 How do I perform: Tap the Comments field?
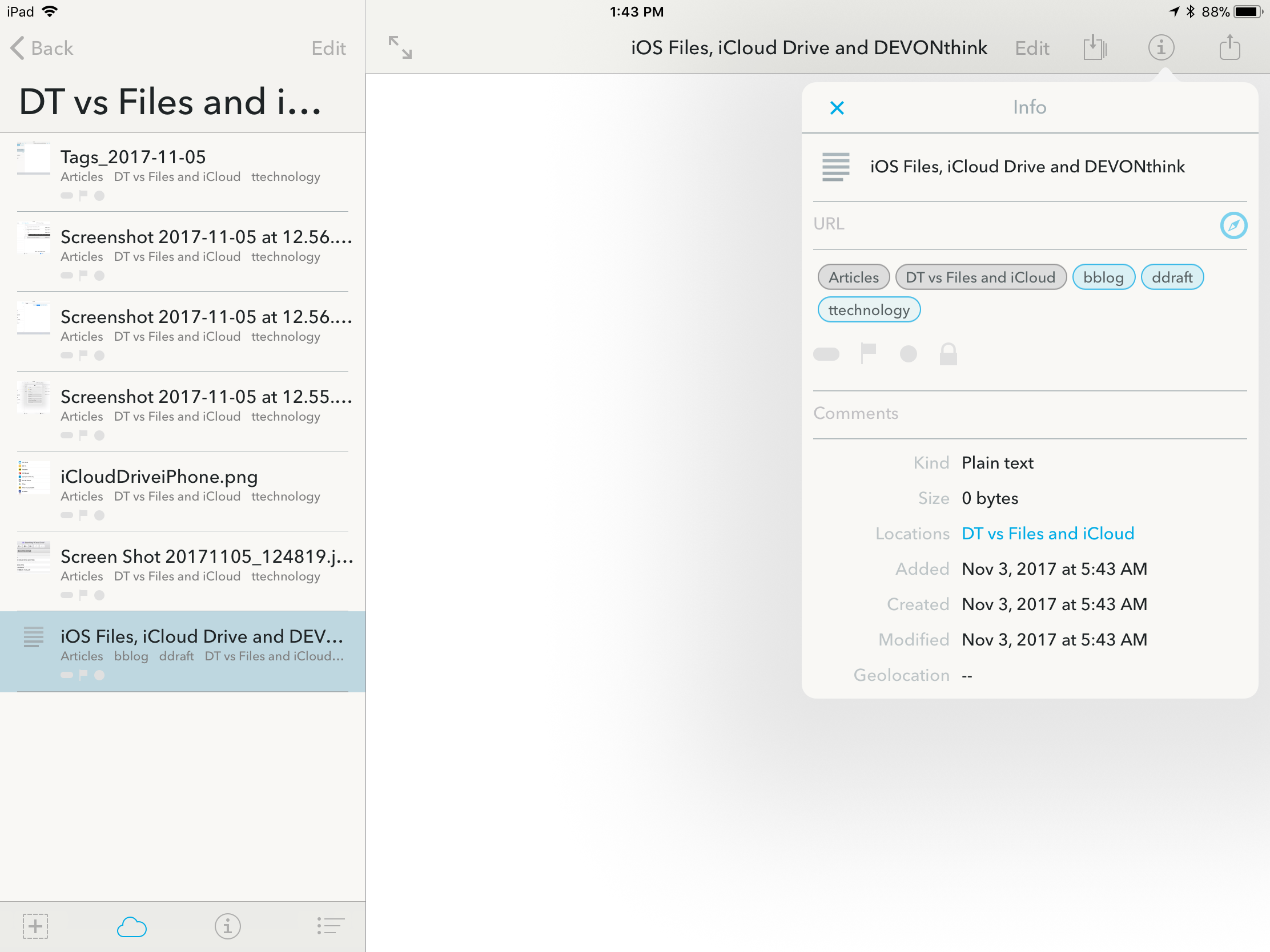tap(1030, 414)
